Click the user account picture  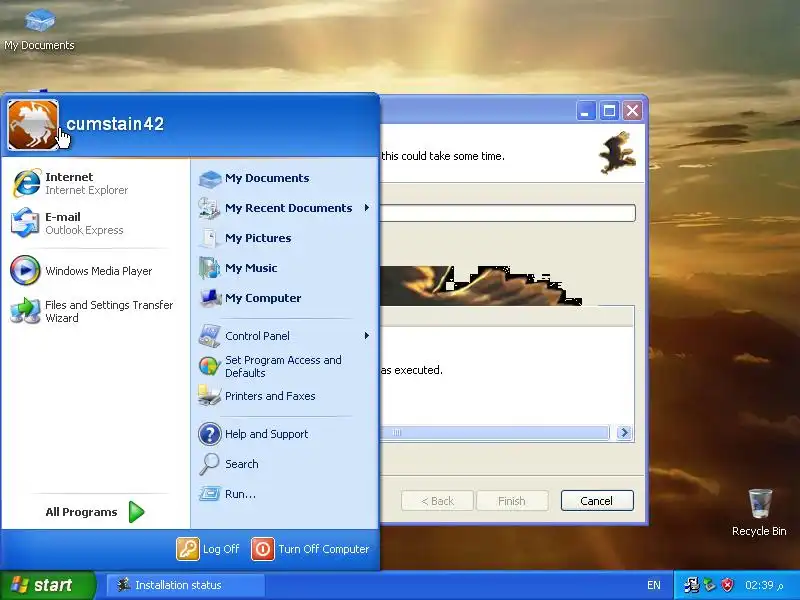click(33, 125)
